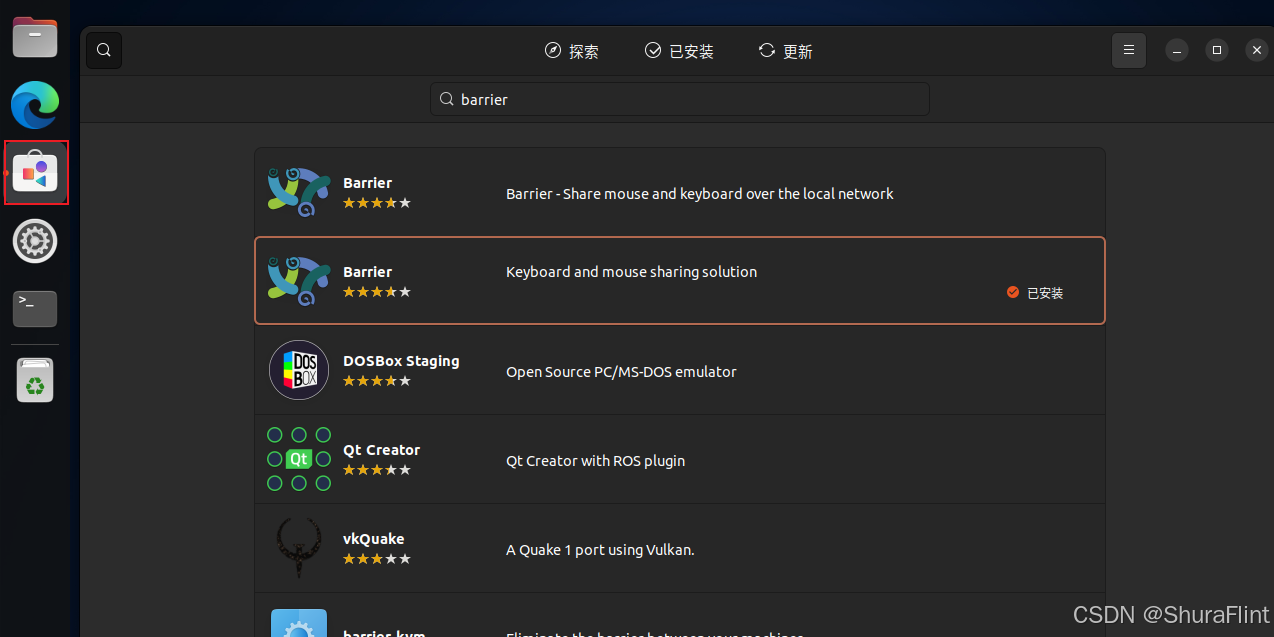The image size is (1274, 637).
Task: Open the DOSBox Staging entry details
Action: click(680, 370)
